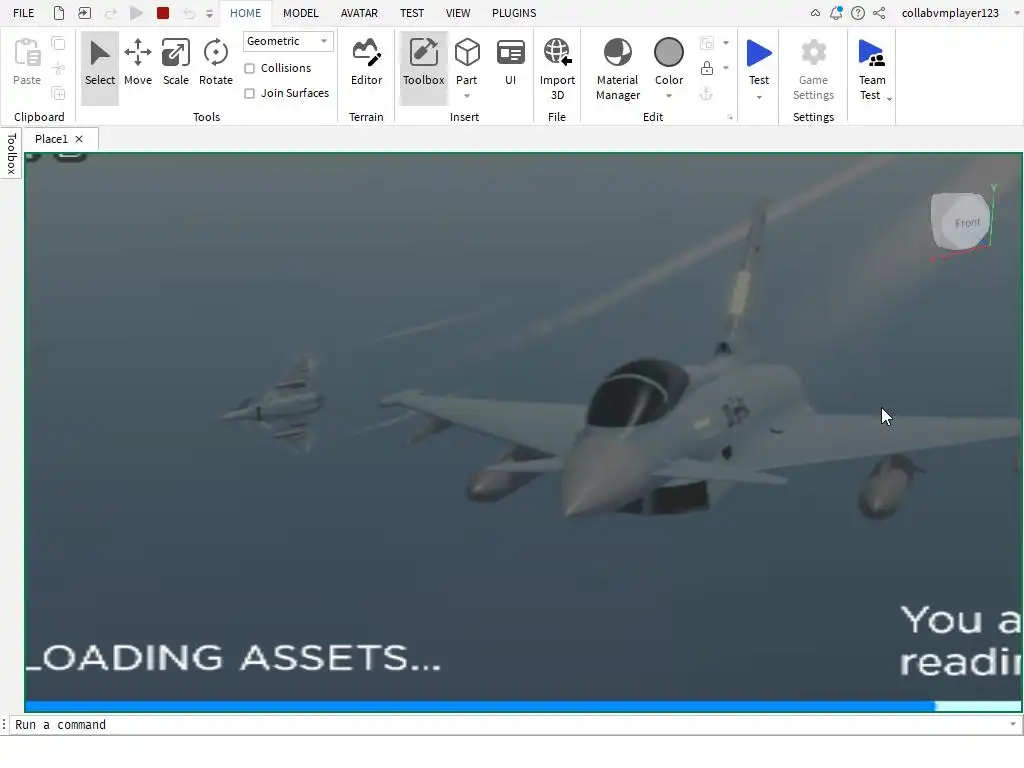
Task: Expand the Color dropdown arrow
Action: [x=669, y=96]
